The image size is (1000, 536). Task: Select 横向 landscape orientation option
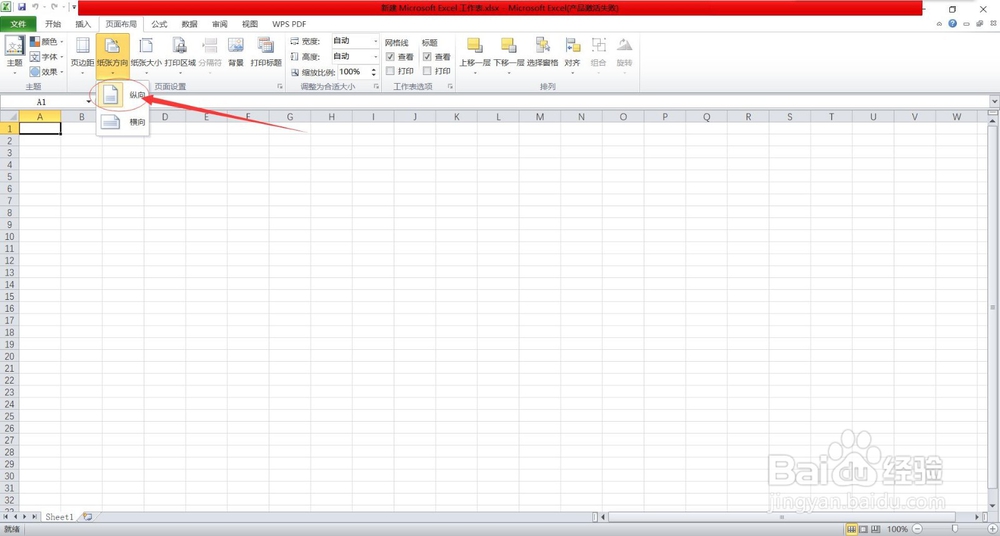coord(124,122)
